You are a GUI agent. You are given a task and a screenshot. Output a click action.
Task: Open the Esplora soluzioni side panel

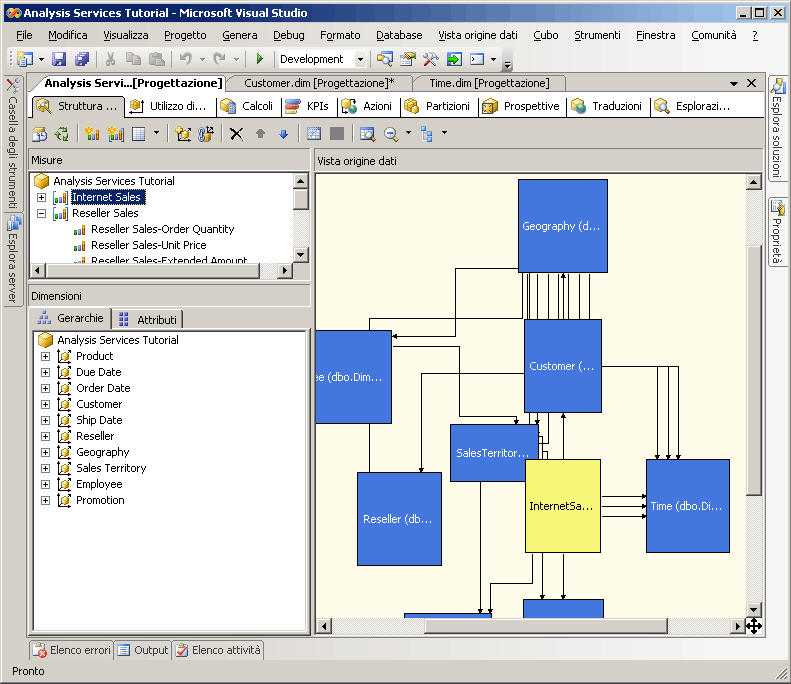(777, 128)
